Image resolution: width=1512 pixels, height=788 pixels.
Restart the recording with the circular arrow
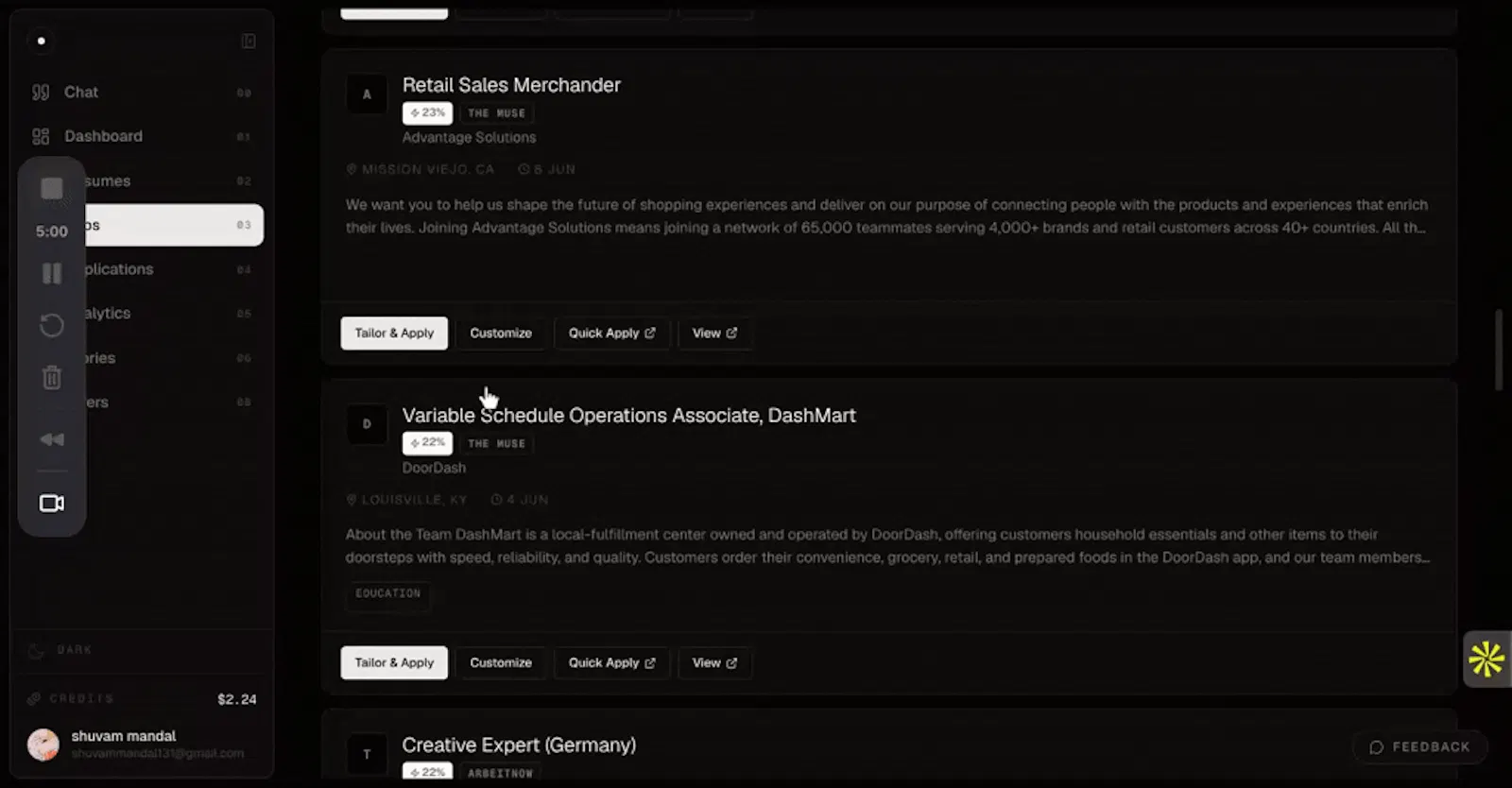coord(52,325)
